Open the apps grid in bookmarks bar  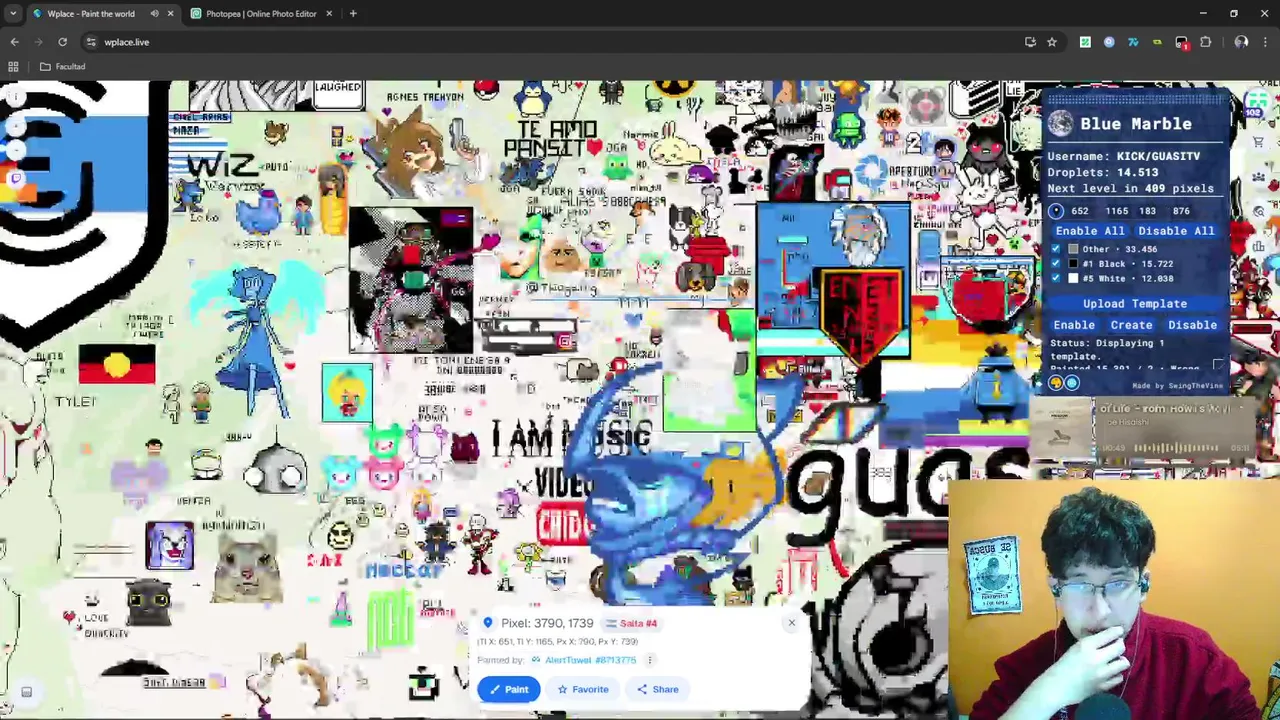(x=13, y=67)
